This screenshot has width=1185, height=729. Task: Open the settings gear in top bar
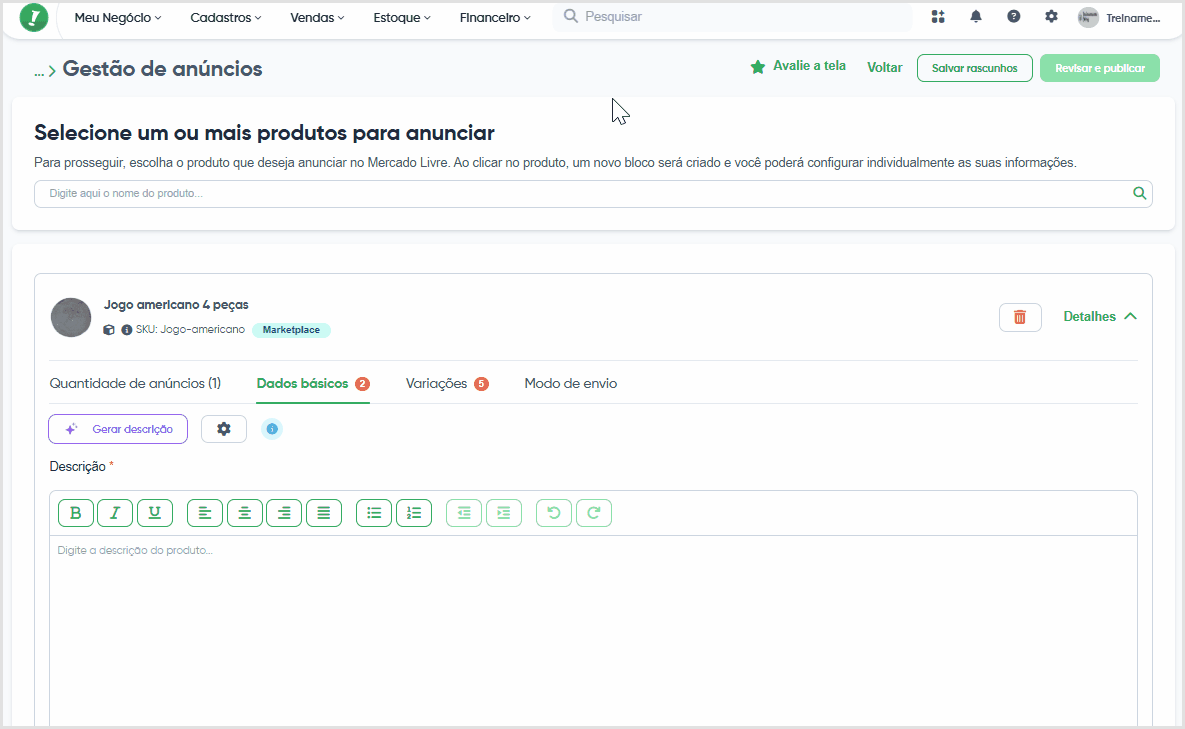point(1051,17)
